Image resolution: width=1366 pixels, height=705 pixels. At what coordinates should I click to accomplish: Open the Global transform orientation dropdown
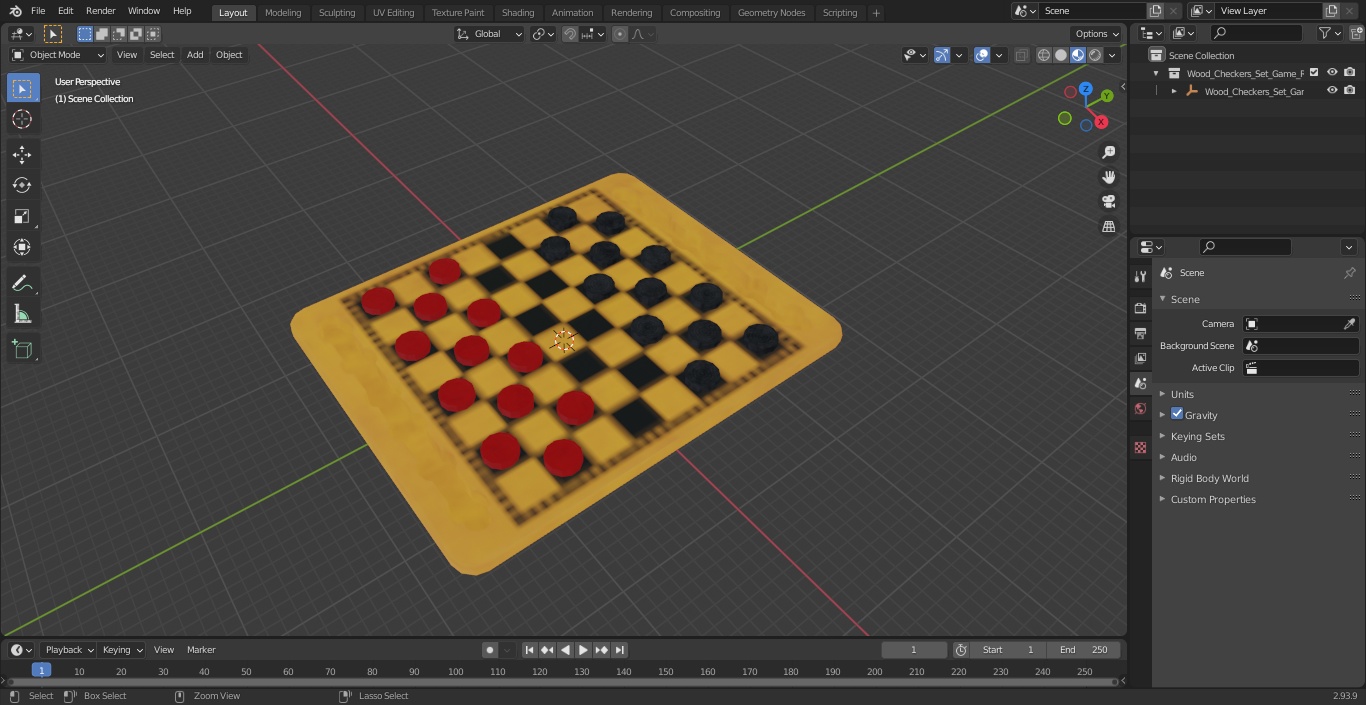pyautogui.click(x=490, y=34)
